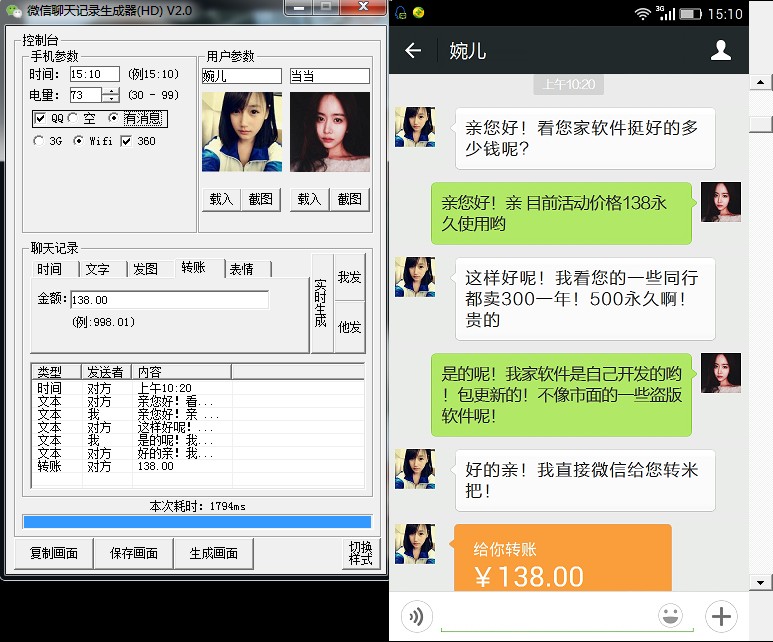Select the row with 好的亲！我...
773x642 pixels.
(x=198, y=453)
